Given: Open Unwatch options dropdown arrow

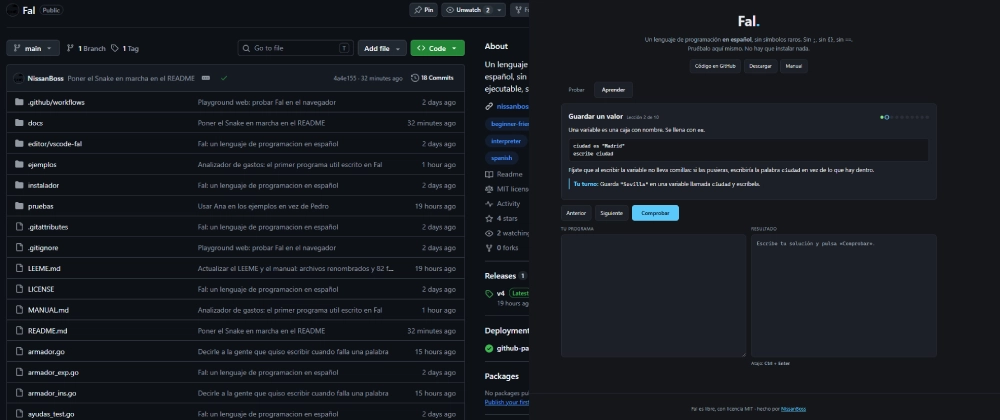Looking at the screenshot, I should 499,10.
